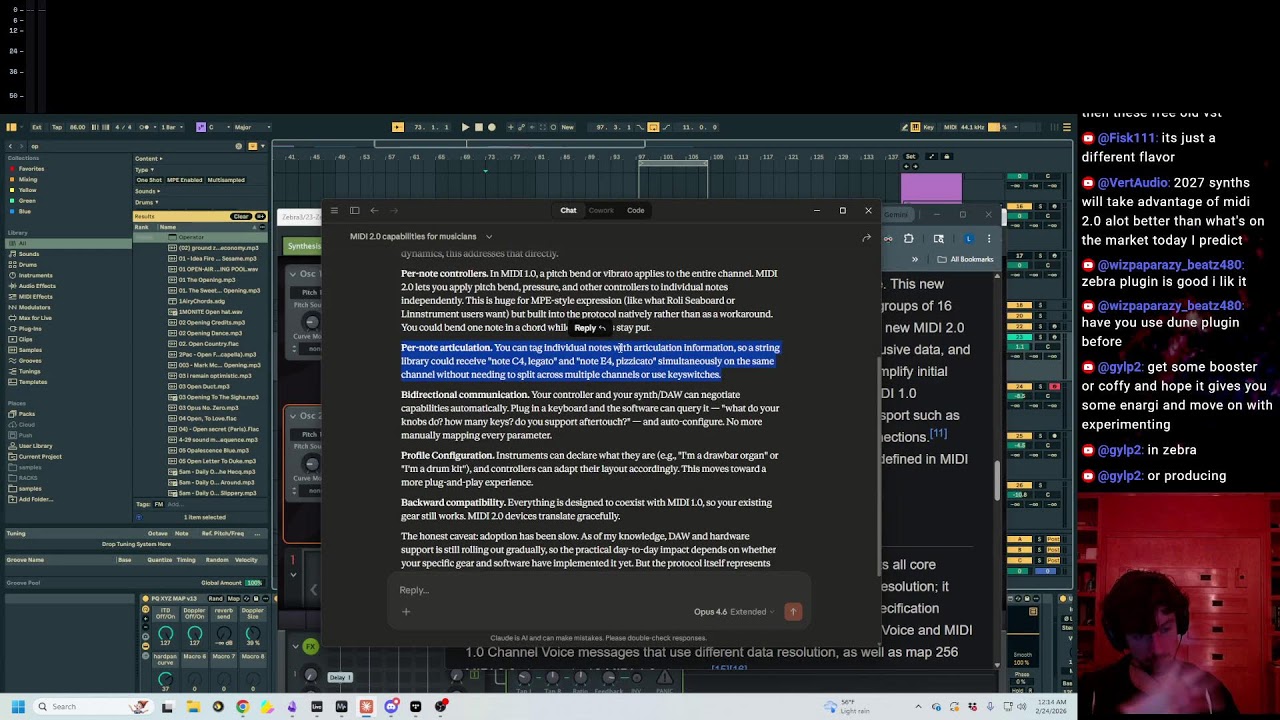Select the Mixing collection
Viewport: 1280px width, 720px height.
28,179
